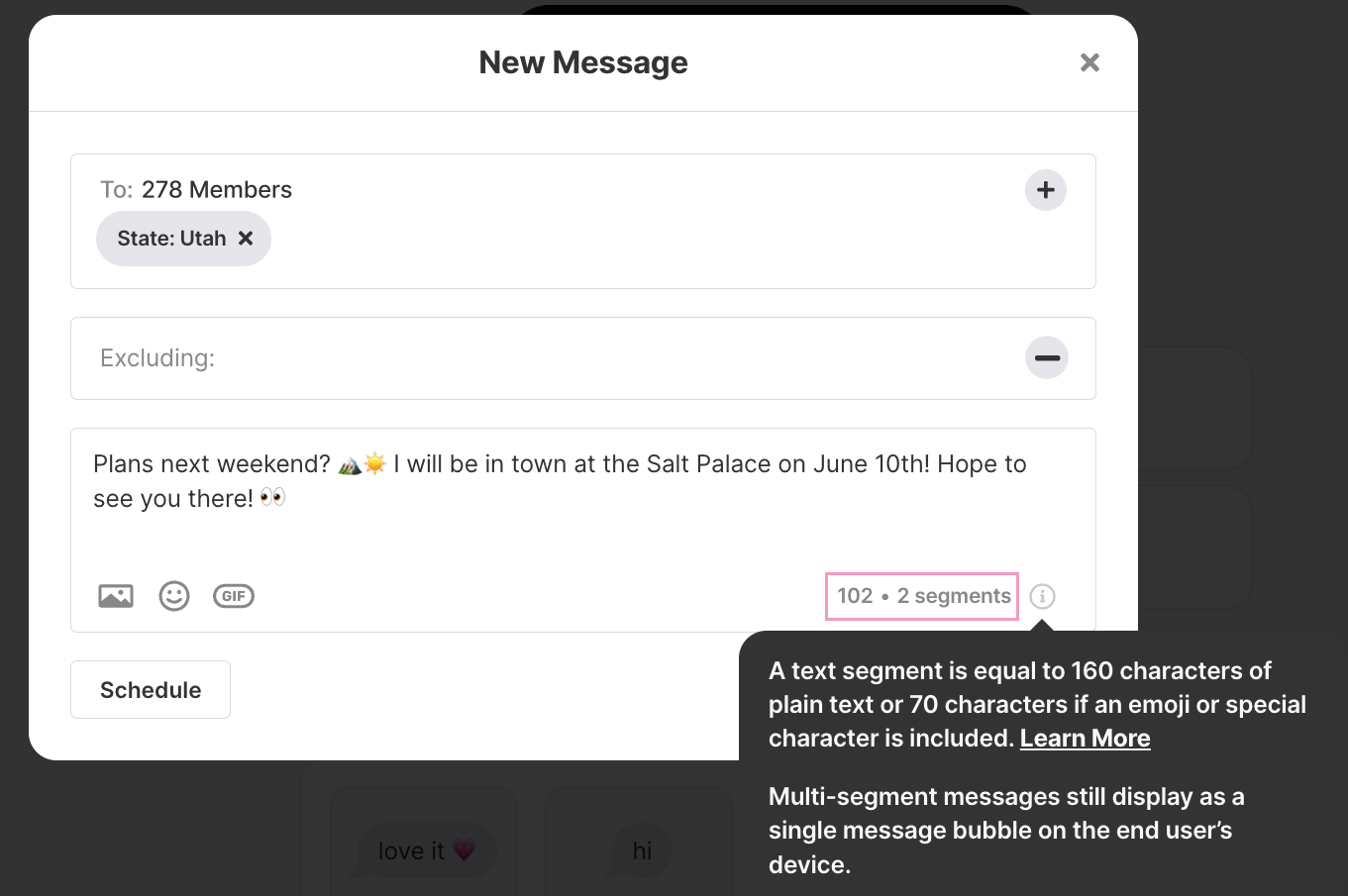The width and height of the screenshot is (1348, 896).
Task: Collapse Excluding section with minus icon
Action: (x=1047, y=357)
